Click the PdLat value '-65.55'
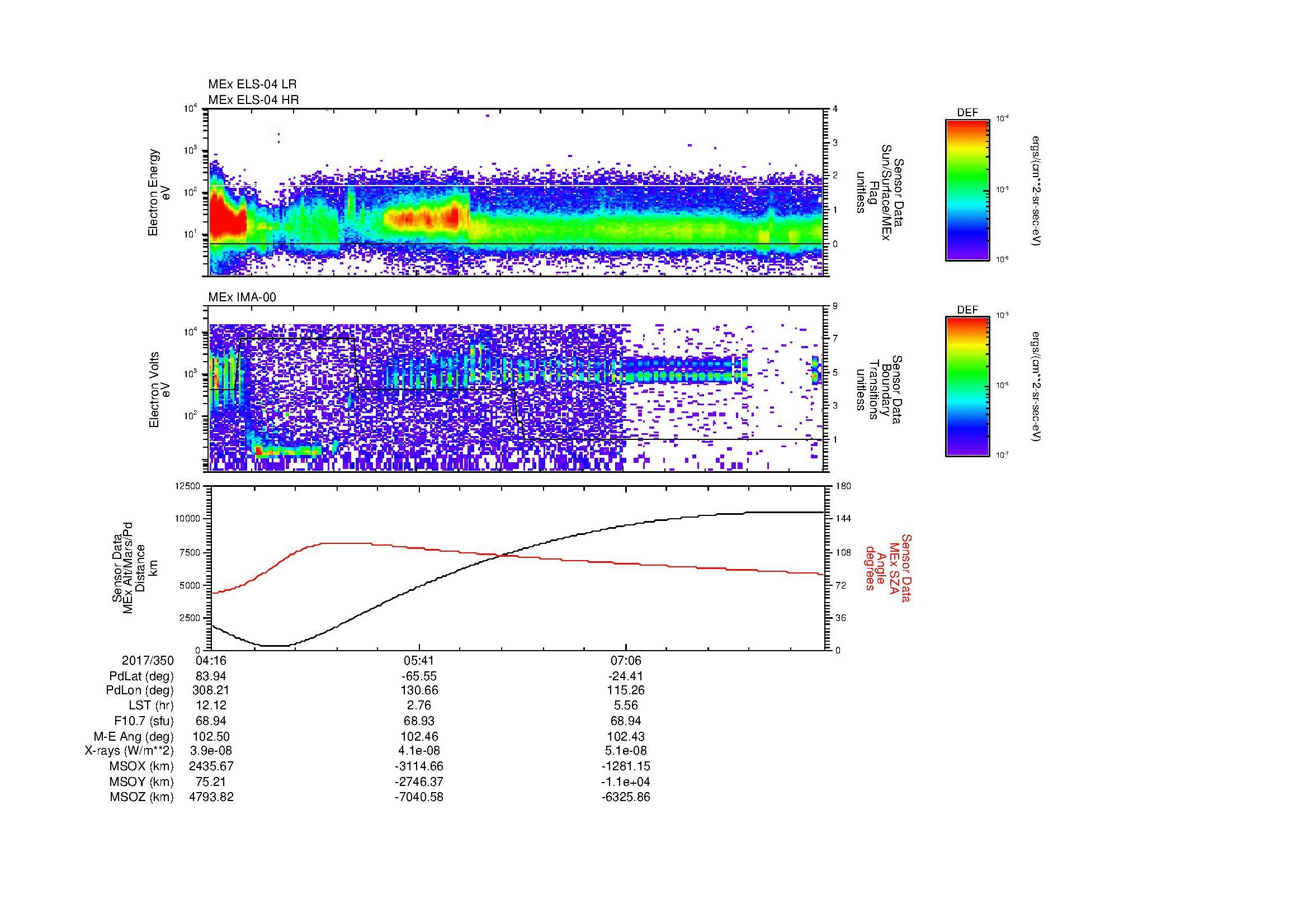 pyautogui.click(x=419, y=676)
